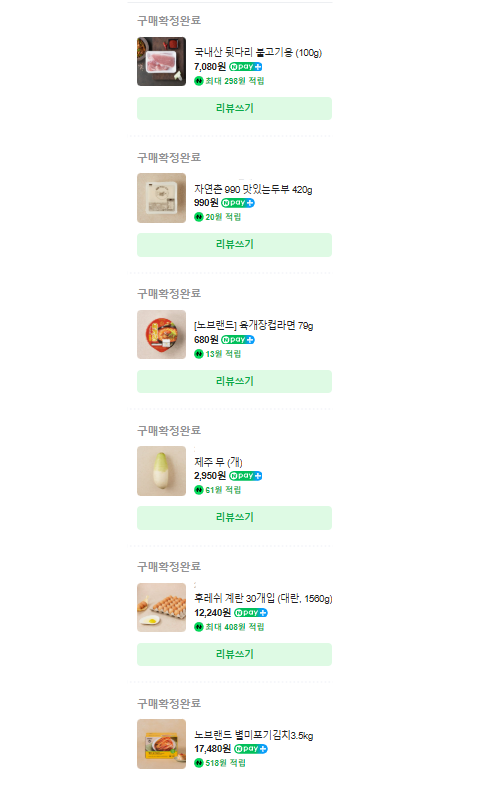Open the Jeju radish product thumbnail
The image size is (495, 800).
pos(161,471)
